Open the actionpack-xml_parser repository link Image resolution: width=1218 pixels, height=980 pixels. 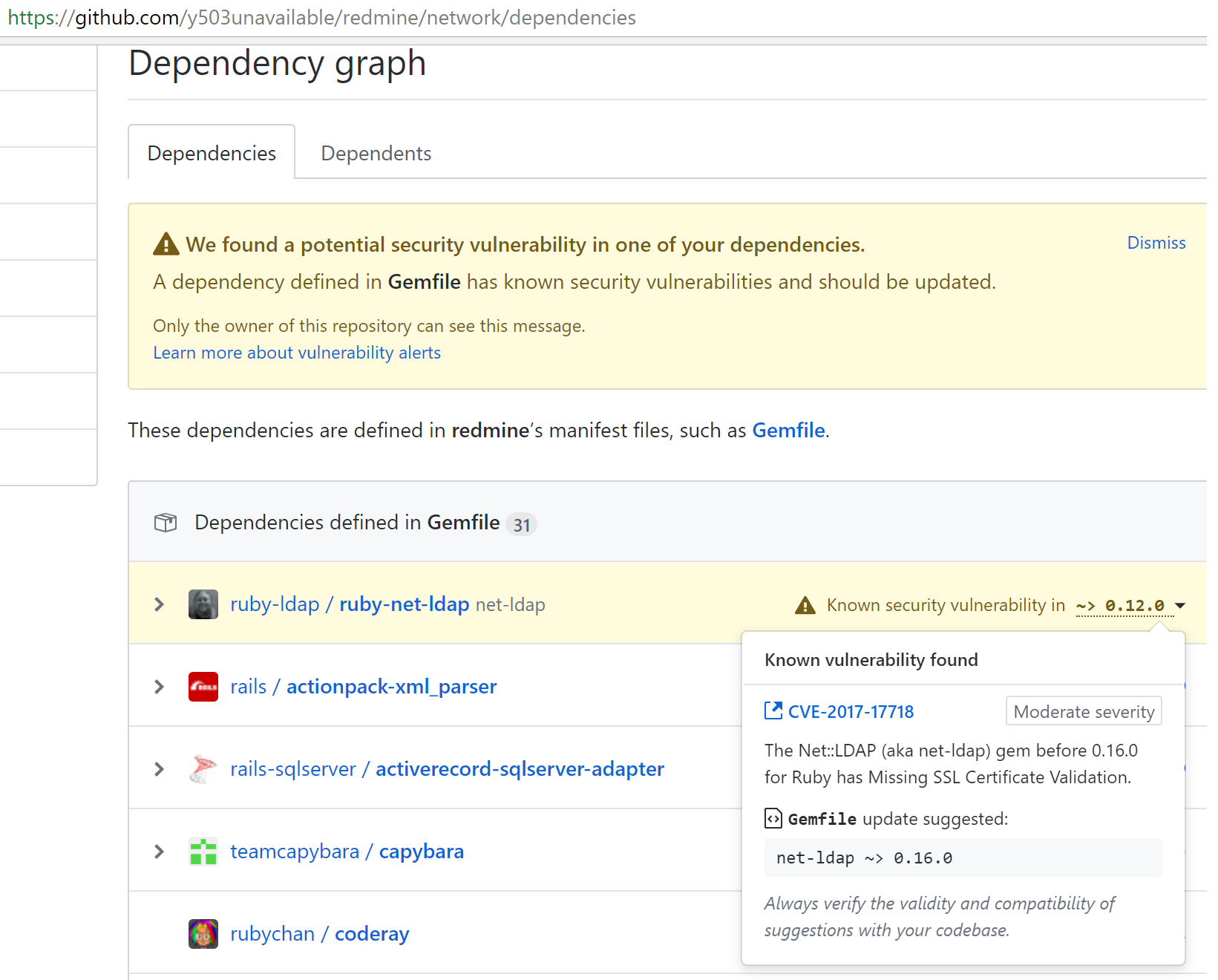[x=392, y=687]
